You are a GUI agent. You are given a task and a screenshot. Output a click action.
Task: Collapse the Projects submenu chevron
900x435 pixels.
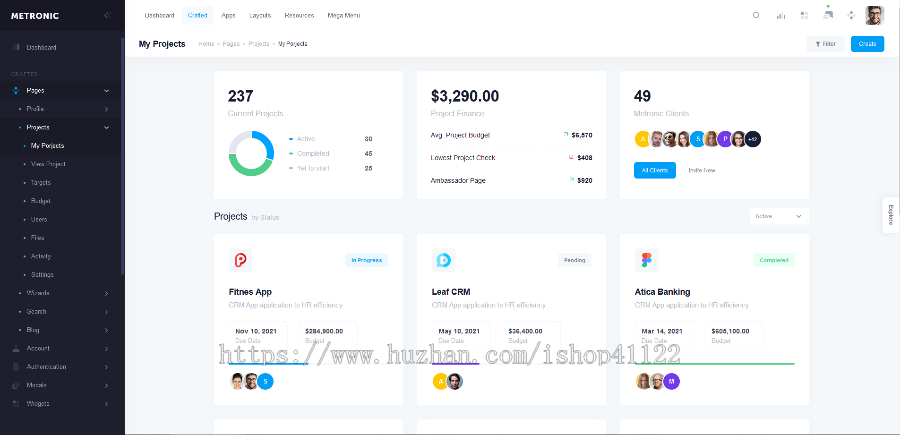click(107, 127)
